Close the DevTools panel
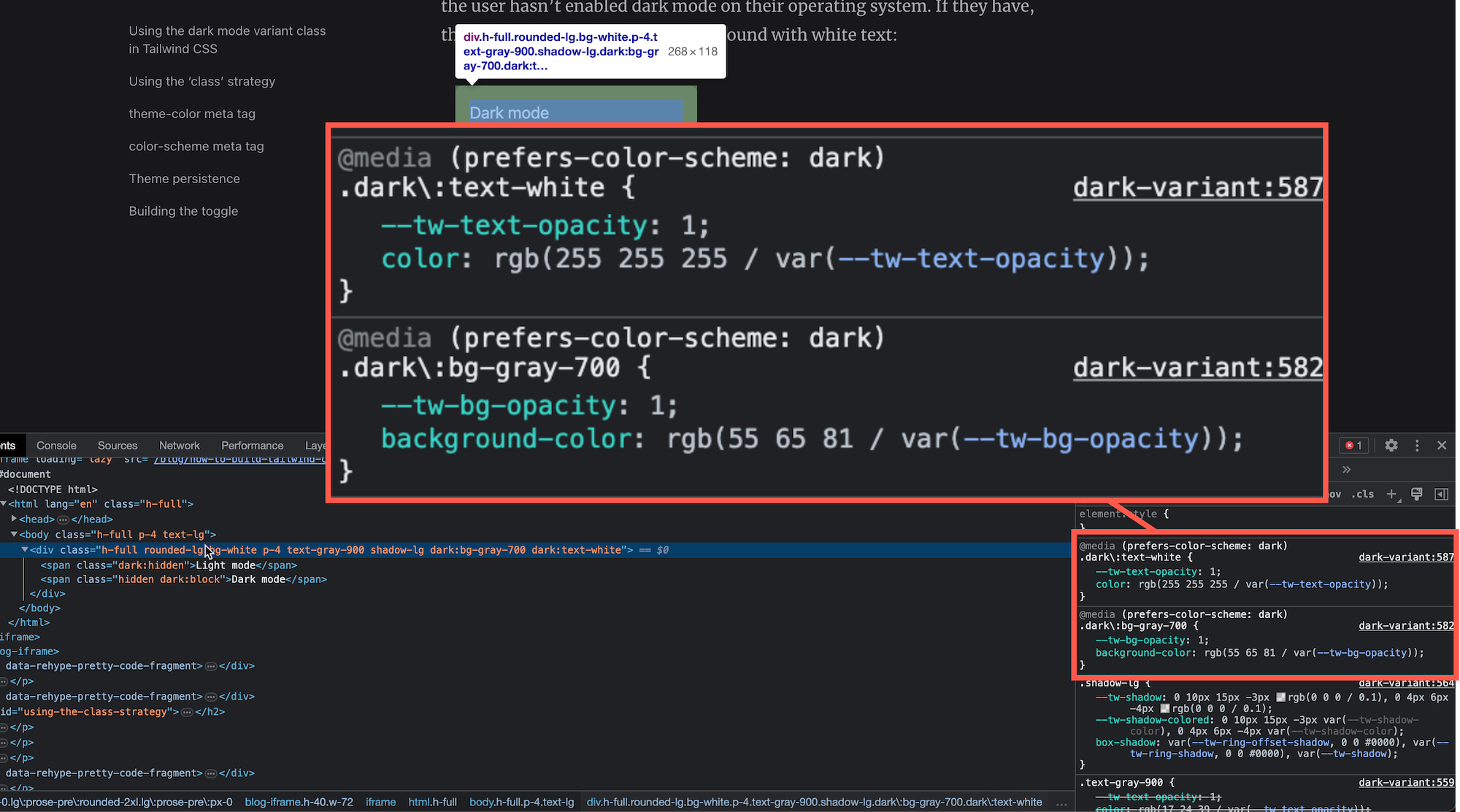The width and height of the screenshot is (1460, 812). coord(1442,445)
